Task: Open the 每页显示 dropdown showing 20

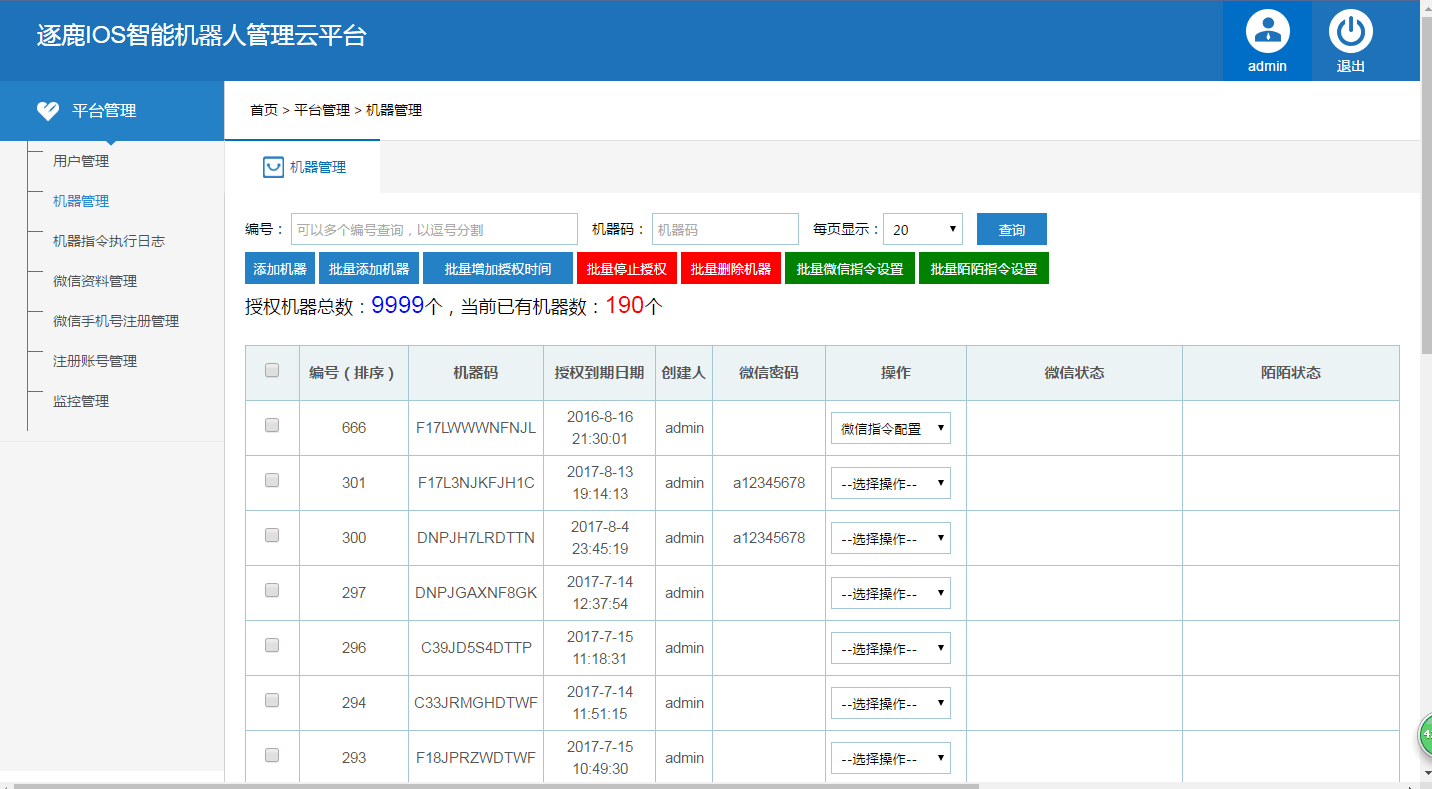Action: tap(922, 229)
